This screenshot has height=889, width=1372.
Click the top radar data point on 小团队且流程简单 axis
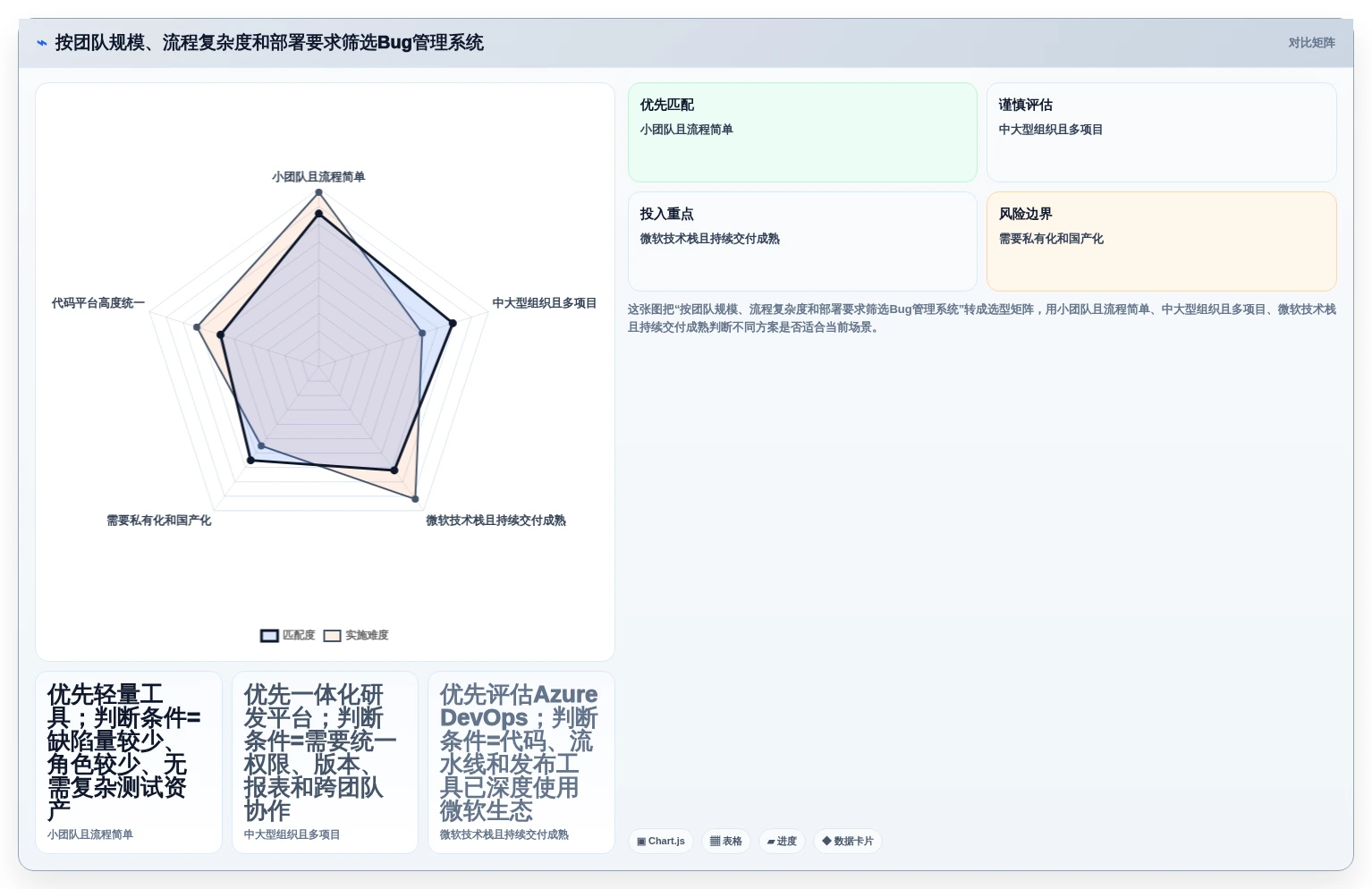point(318,192)
